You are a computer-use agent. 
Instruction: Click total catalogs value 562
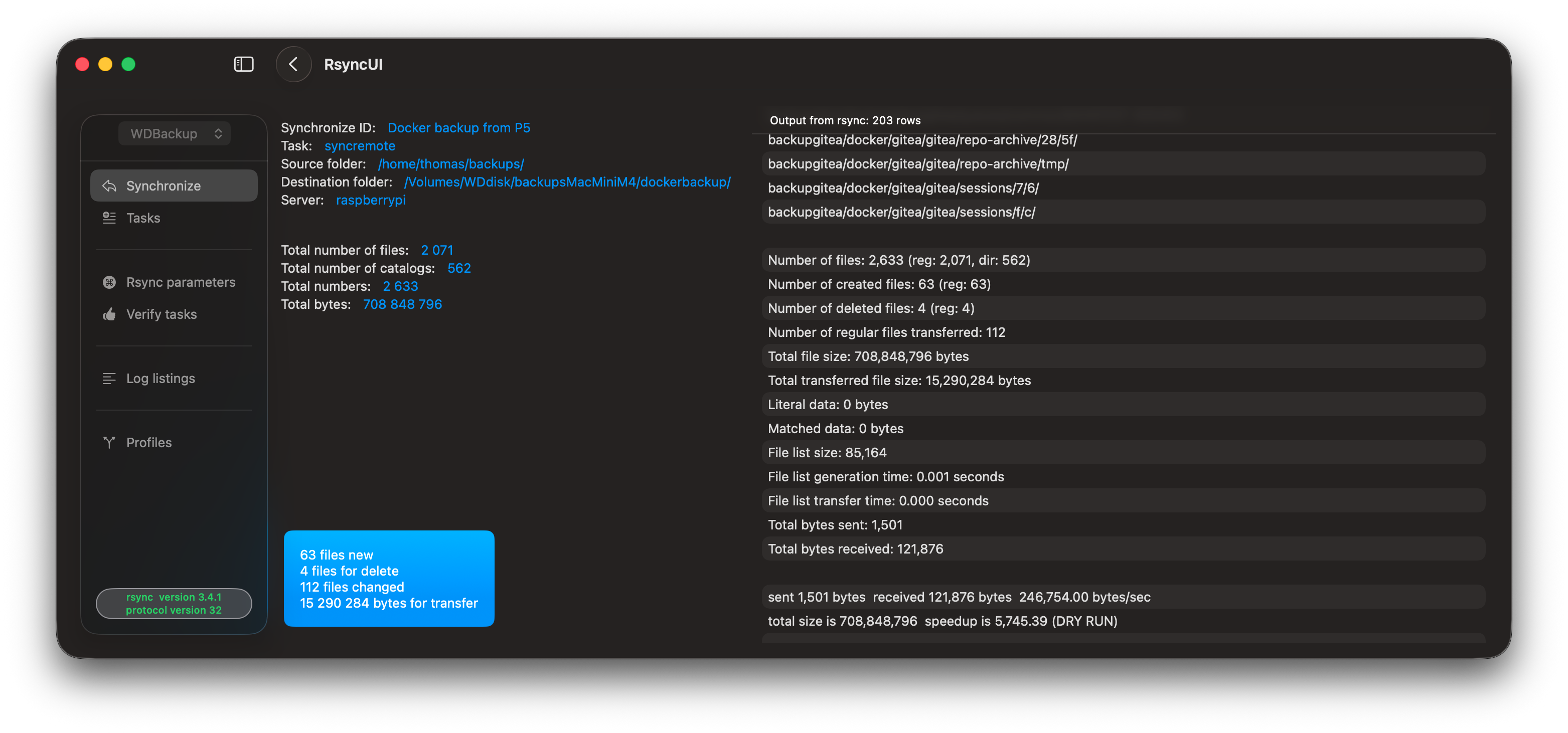[x=459, y=268]
